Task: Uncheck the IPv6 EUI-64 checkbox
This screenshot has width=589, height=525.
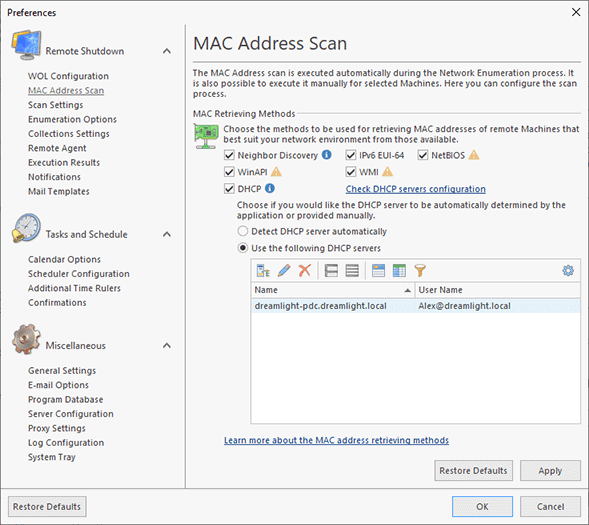Action: (x=350, y=155)
